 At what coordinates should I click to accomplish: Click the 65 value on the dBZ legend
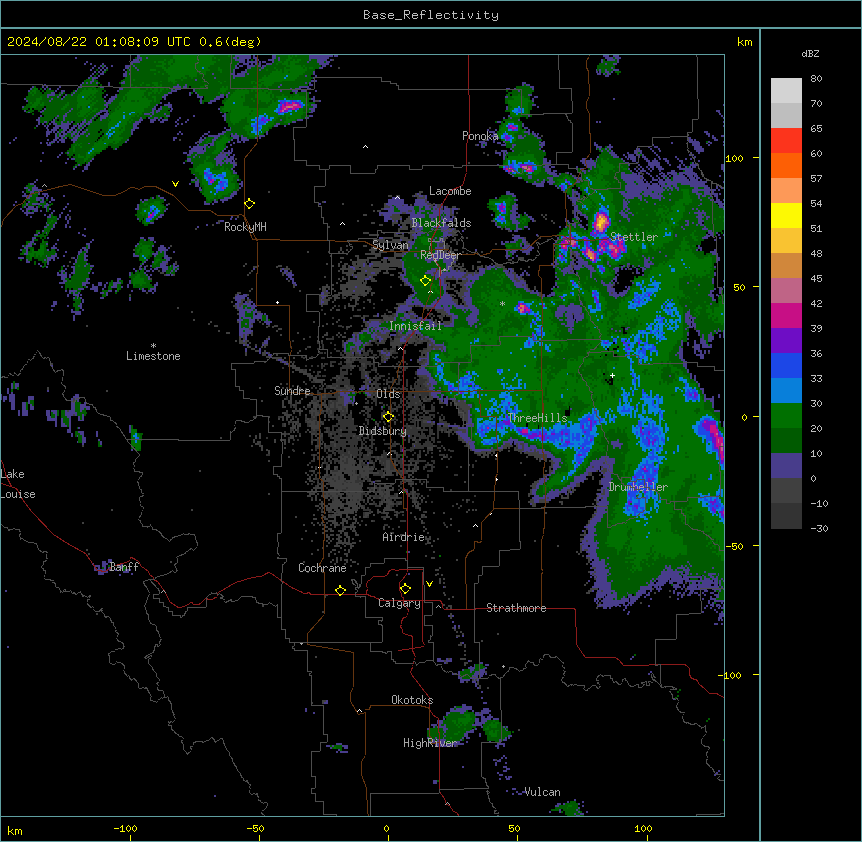pyautogui.click(x=816, y=129)
